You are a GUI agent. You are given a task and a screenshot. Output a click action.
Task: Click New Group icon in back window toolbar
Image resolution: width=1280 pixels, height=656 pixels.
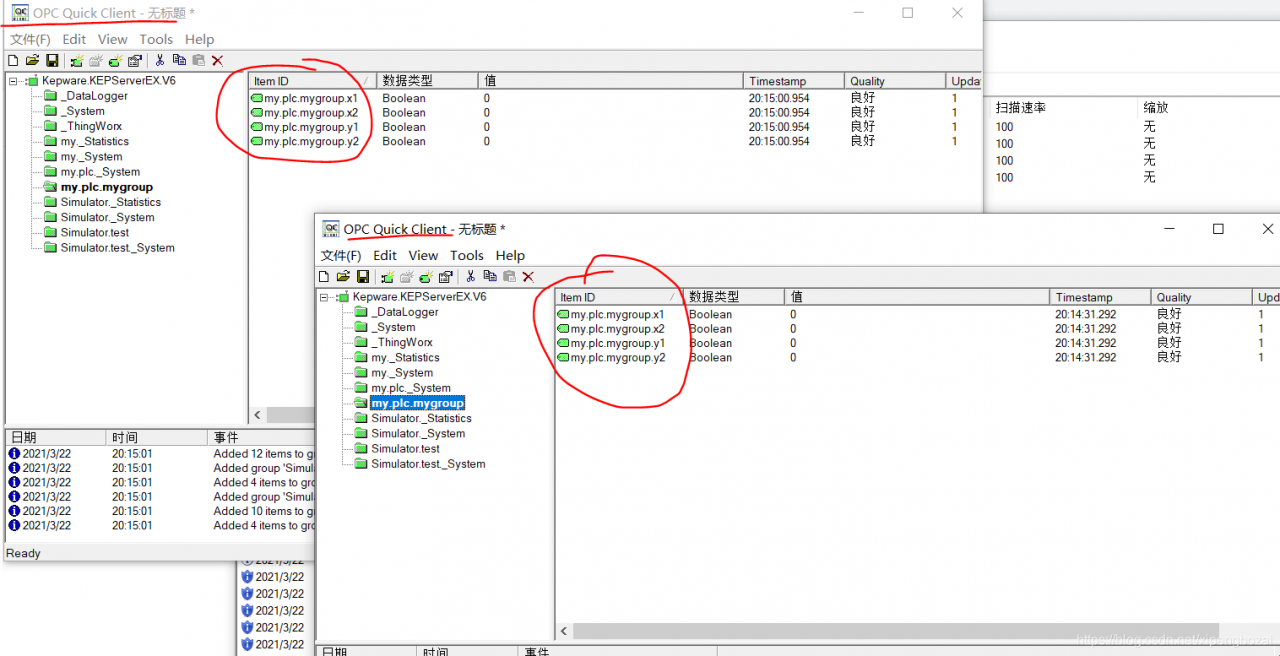(96, 61)
